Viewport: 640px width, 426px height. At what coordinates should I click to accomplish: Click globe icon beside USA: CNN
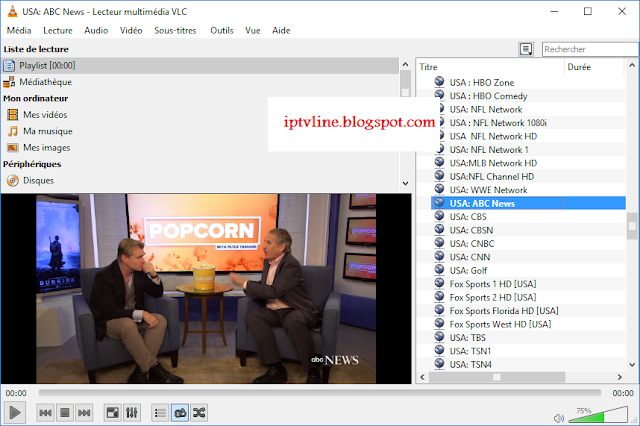click(x=440, y=256)
